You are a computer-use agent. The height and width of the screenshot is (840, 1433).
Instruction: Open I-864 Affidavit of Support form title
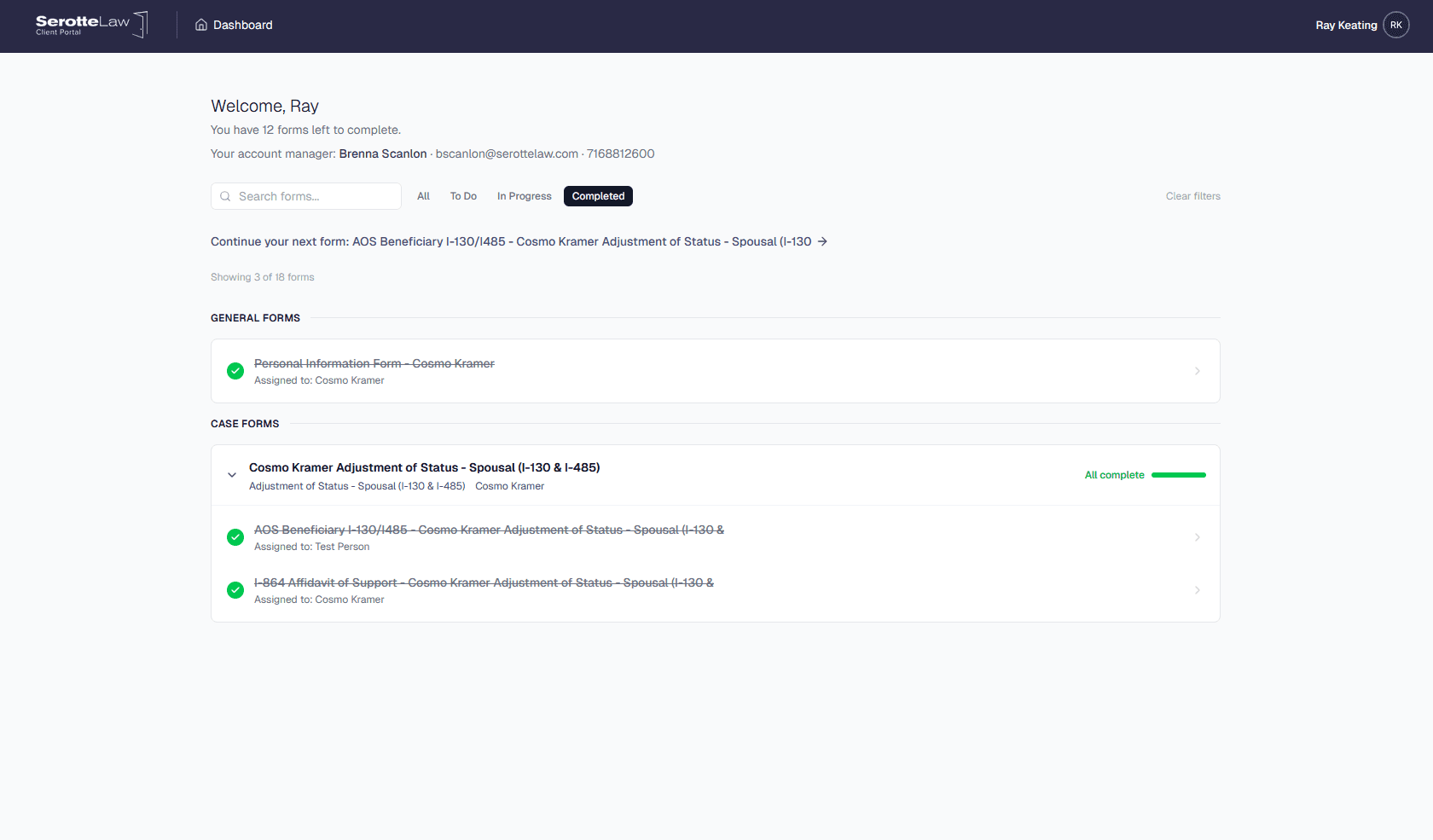tap(484, 582)
